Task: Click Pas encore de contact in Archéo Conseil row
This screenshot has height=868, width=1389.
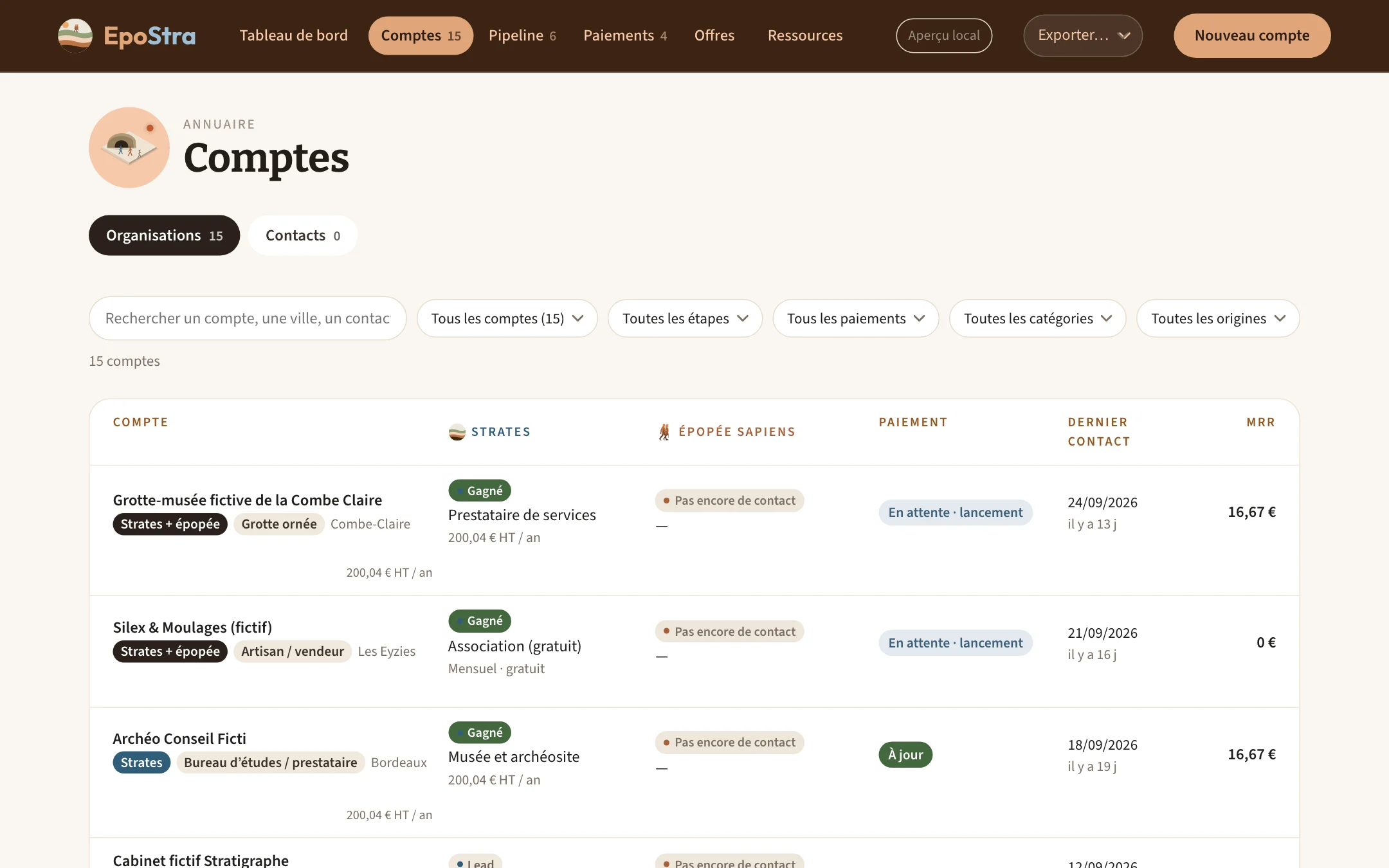Action: [x=729, y=743]
